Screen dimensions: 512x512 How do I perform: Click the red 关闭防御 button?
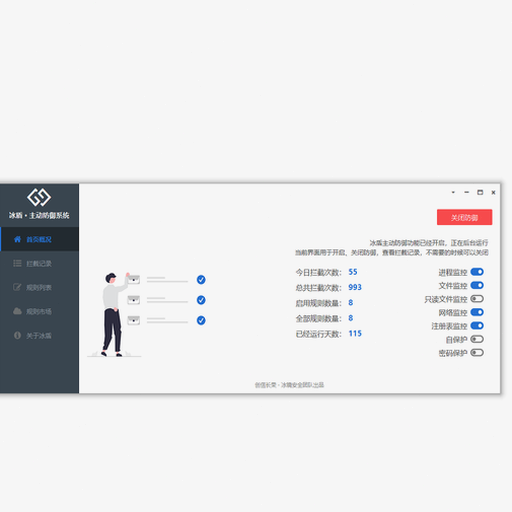464,217
